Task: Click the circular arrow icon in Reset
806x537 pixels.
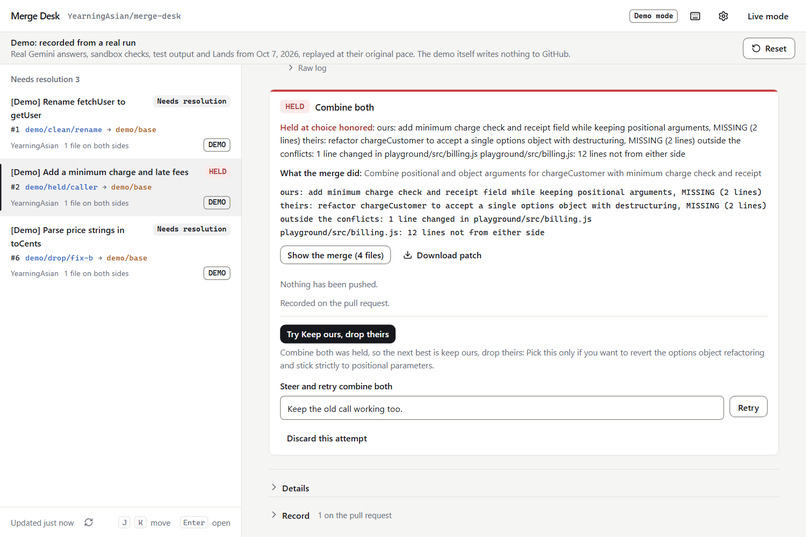Action: (756, 48)
